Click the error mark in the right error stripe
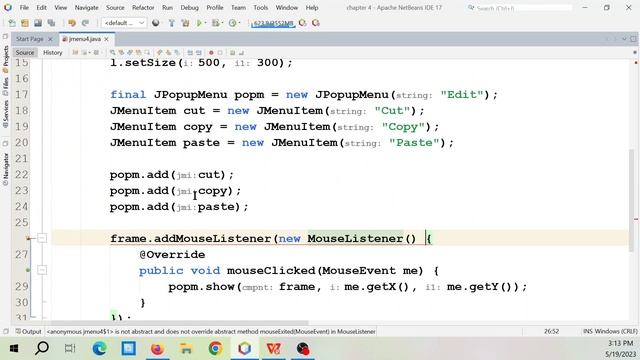 point(636,220)
